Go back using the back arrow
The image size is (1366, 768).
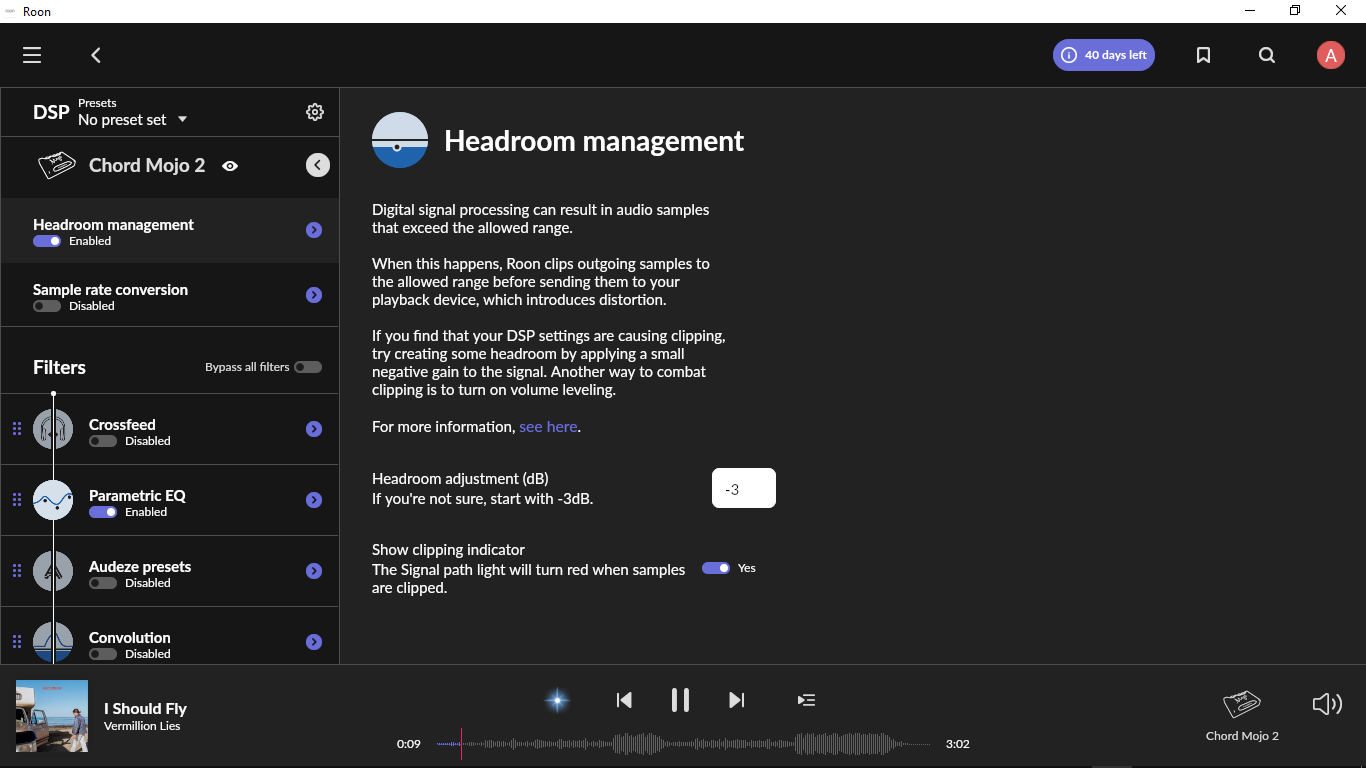pos(96,55)
